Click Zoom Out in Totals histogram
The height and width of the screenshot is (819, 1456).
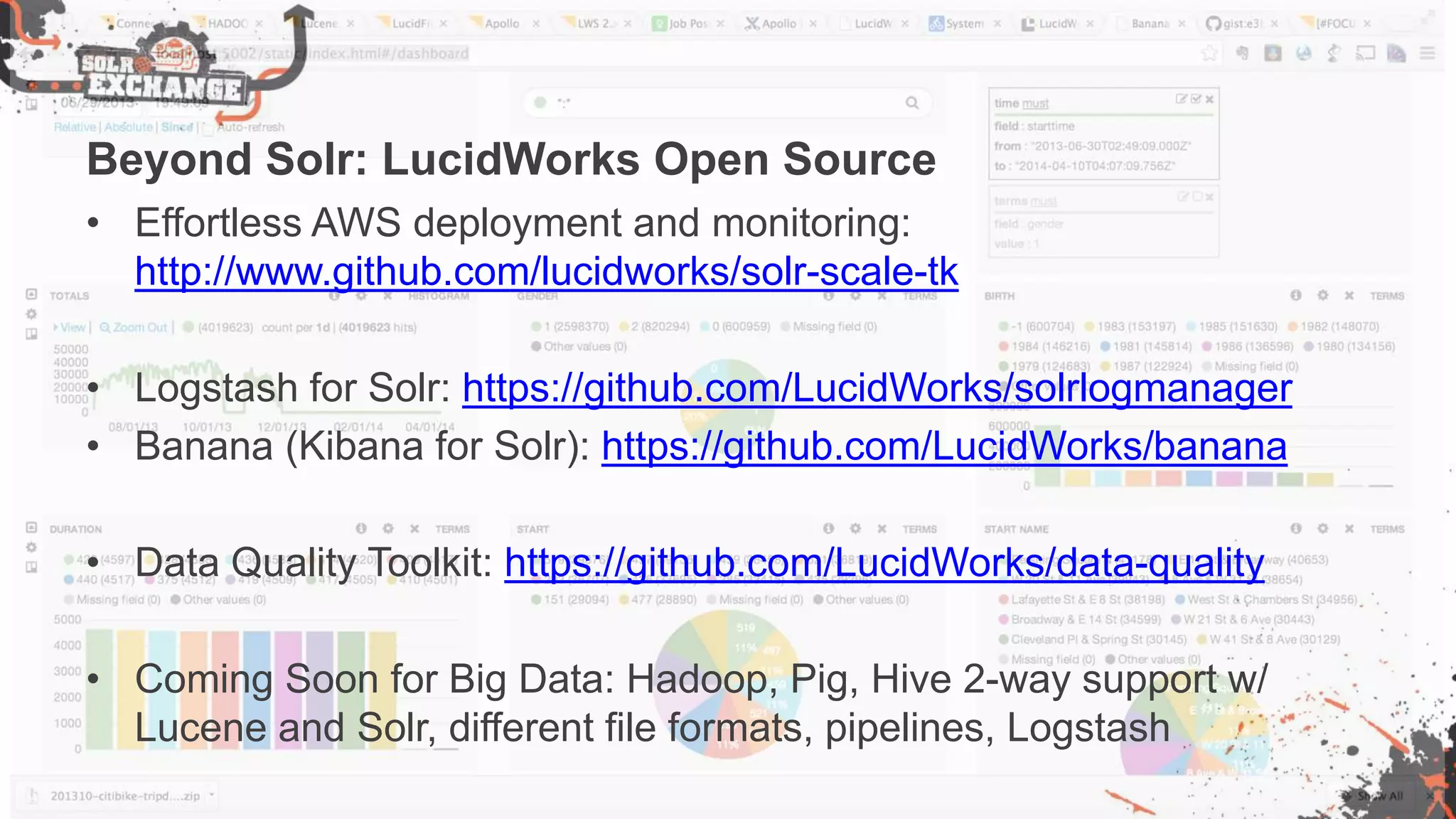coord(134,327)
